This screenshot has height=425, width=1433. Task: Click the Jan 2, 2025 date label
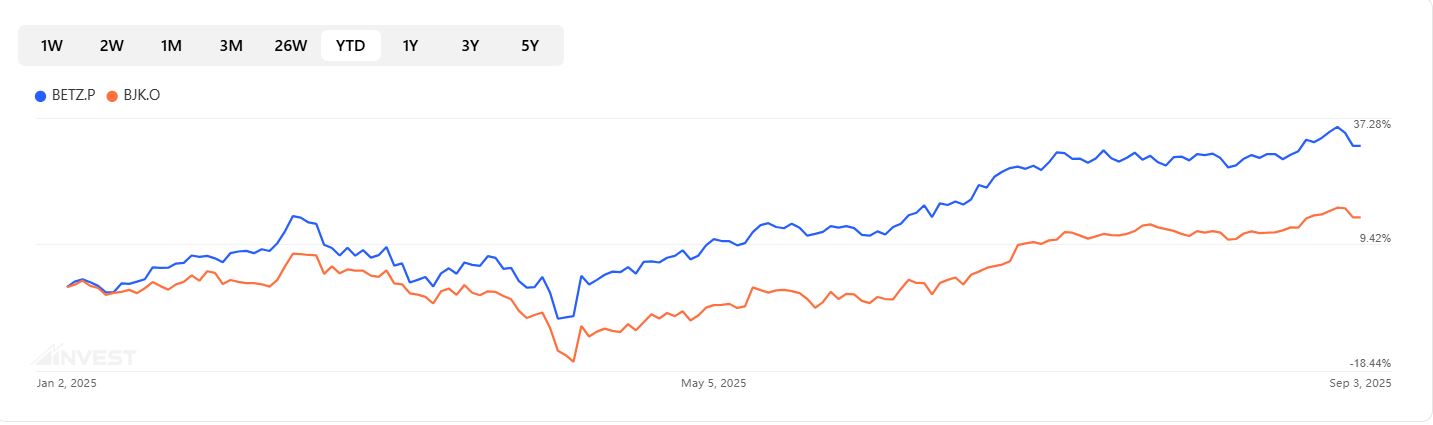point(67,383)
